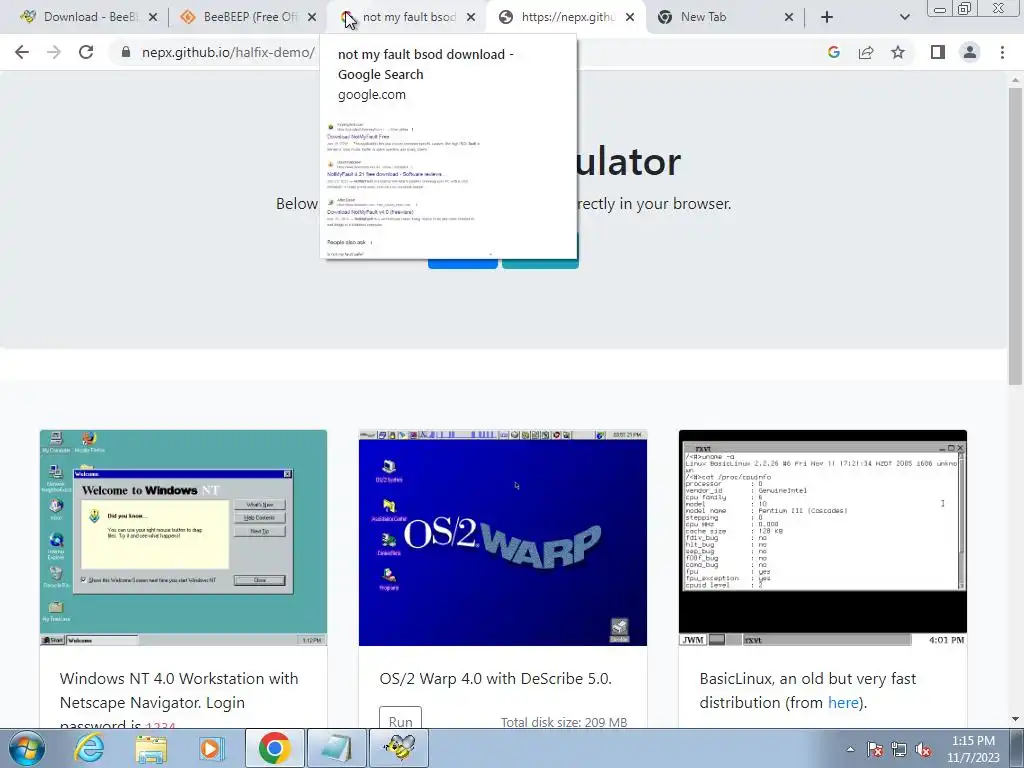Open the Windows Start menu

click(x=27, y=748)
